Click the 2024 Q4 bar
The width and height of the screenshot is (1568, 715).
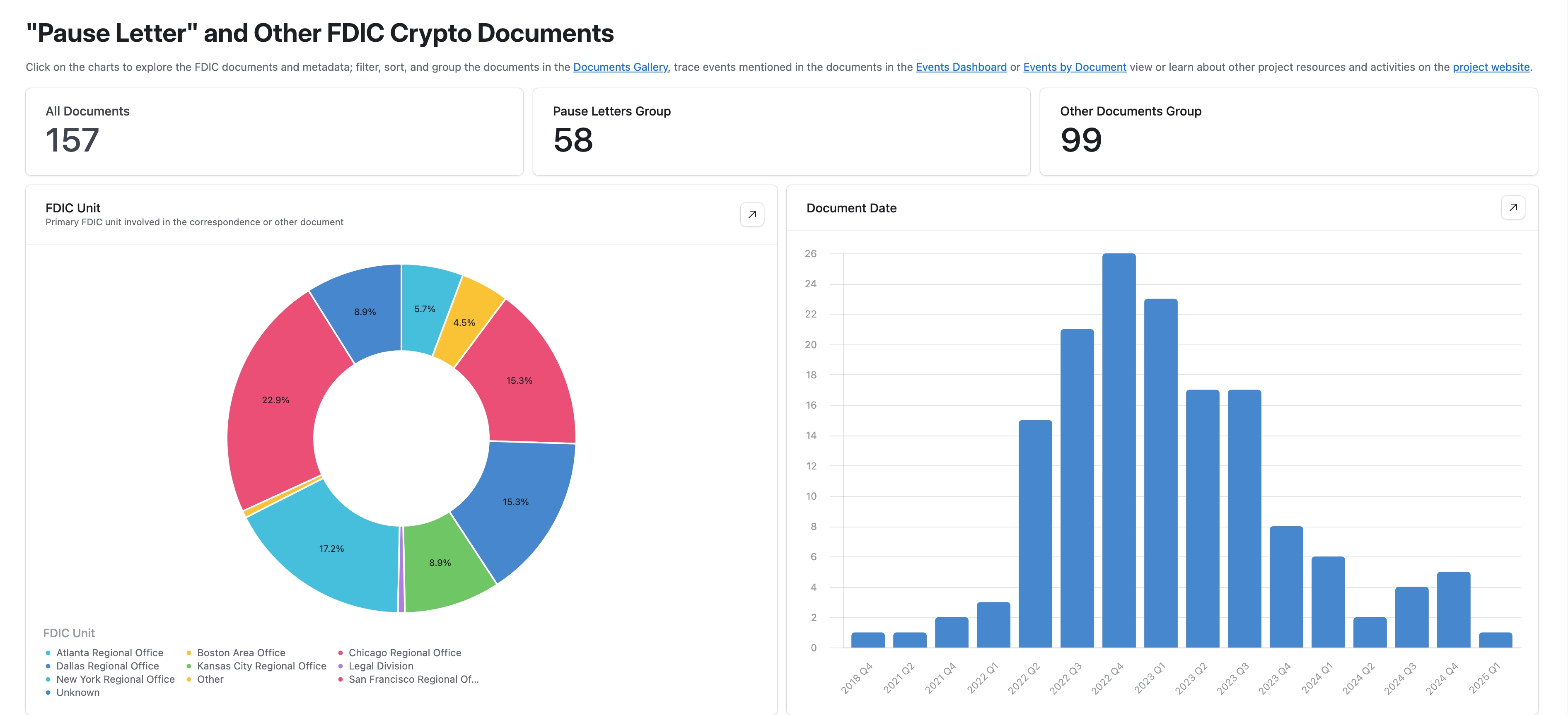tap(1454, 609)
